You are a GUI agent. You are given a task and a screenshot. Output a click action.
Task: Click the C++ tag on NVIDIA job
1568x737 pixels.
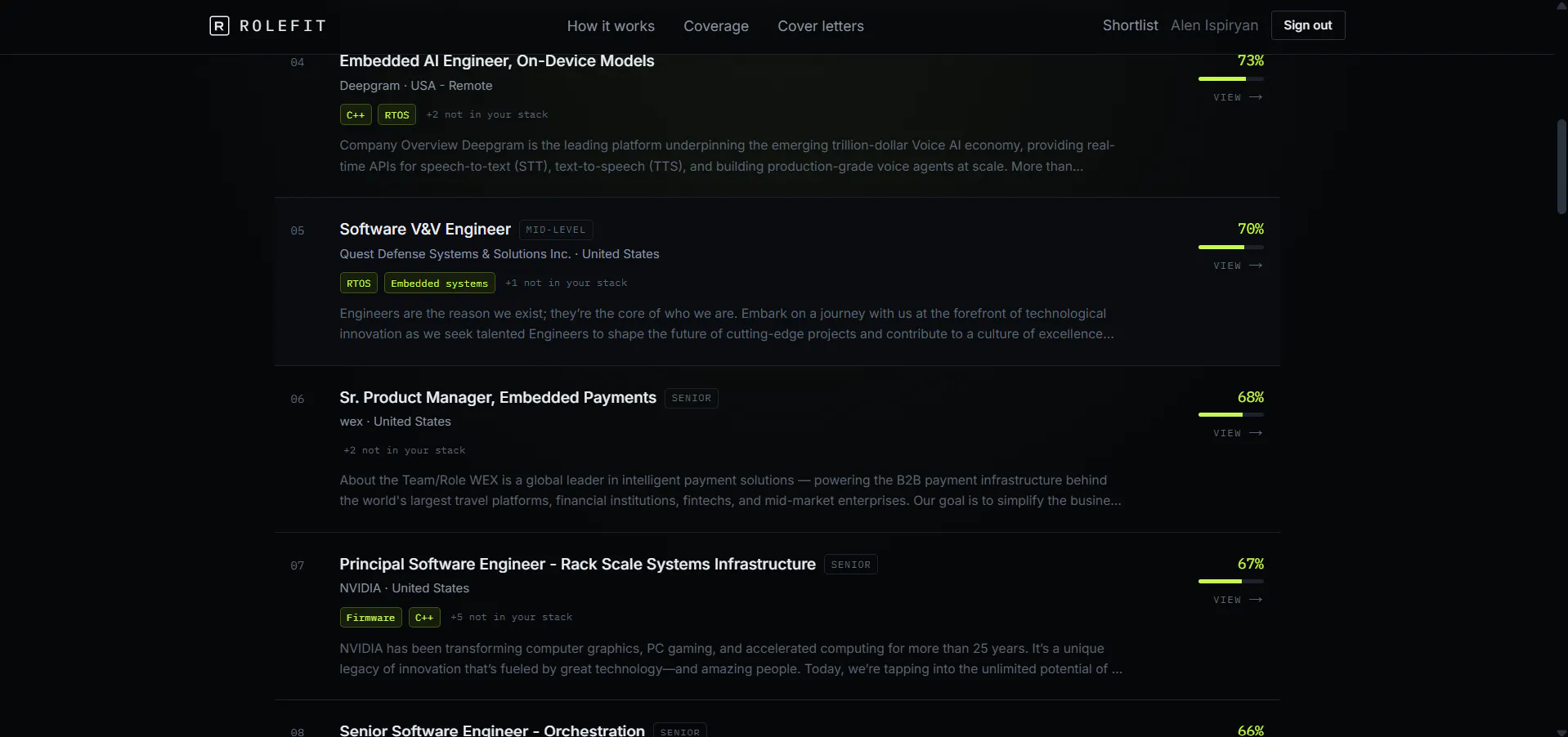[x=424, y=618]
